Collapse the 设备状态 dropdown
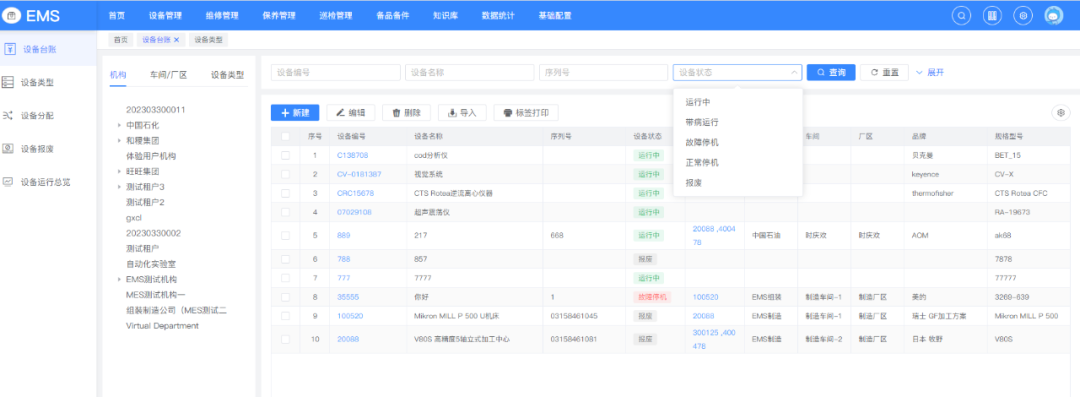Screen dimensions: 1080x397 tap(794, 72)
